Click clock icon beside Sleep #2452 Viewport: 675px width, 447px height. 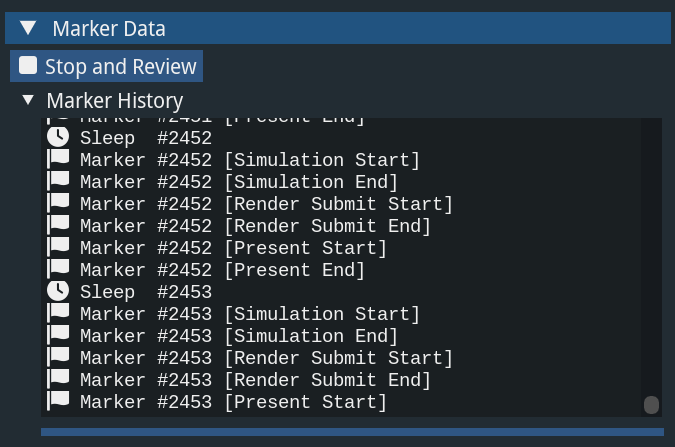59,138
